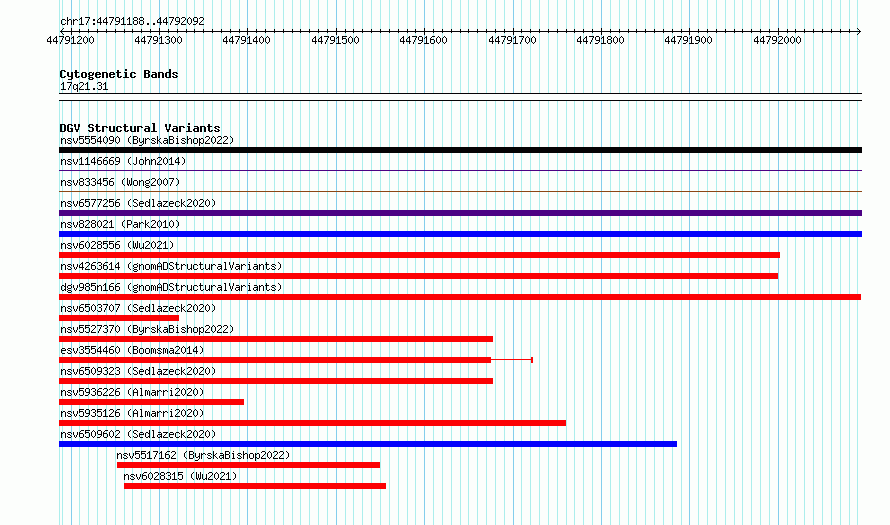Click ruler position 44791700
The width and height of the screenshot is (890, 525).
pos(513,40)
